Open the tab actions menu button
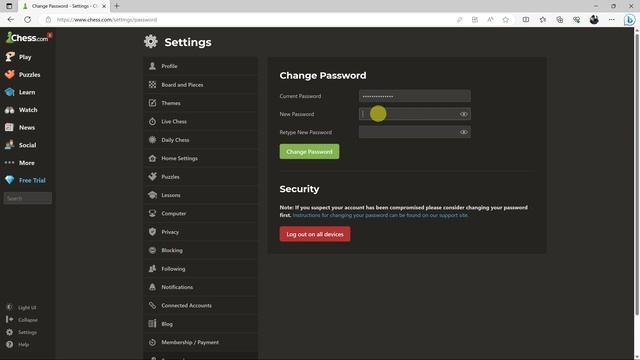Viewport: 640px width, 360px height. [9, 6]
